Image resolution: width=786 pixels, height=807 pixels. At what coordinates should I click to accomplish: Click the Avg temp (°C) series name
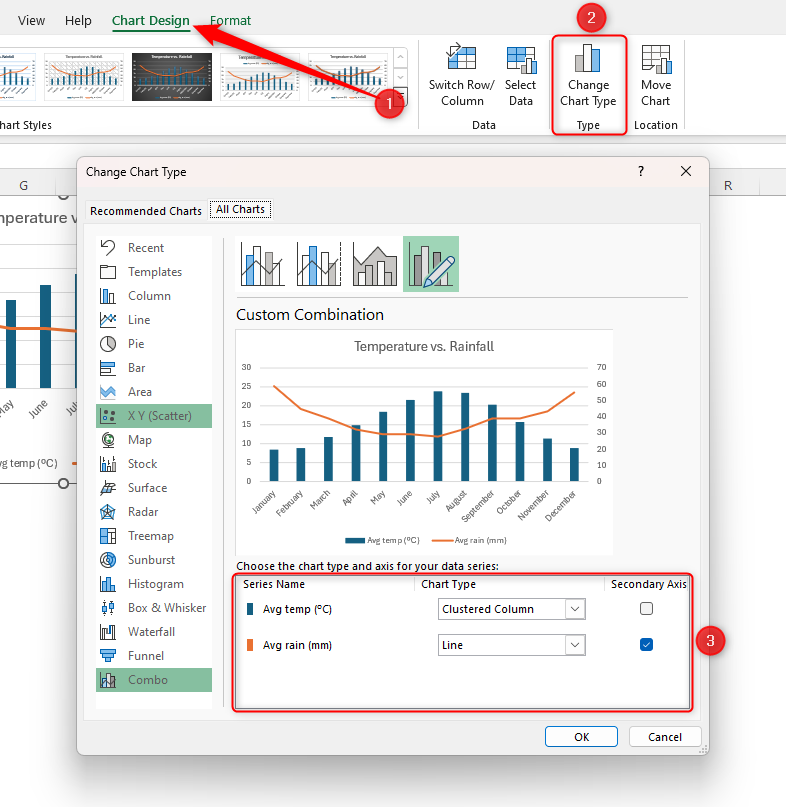click(297, 609)
